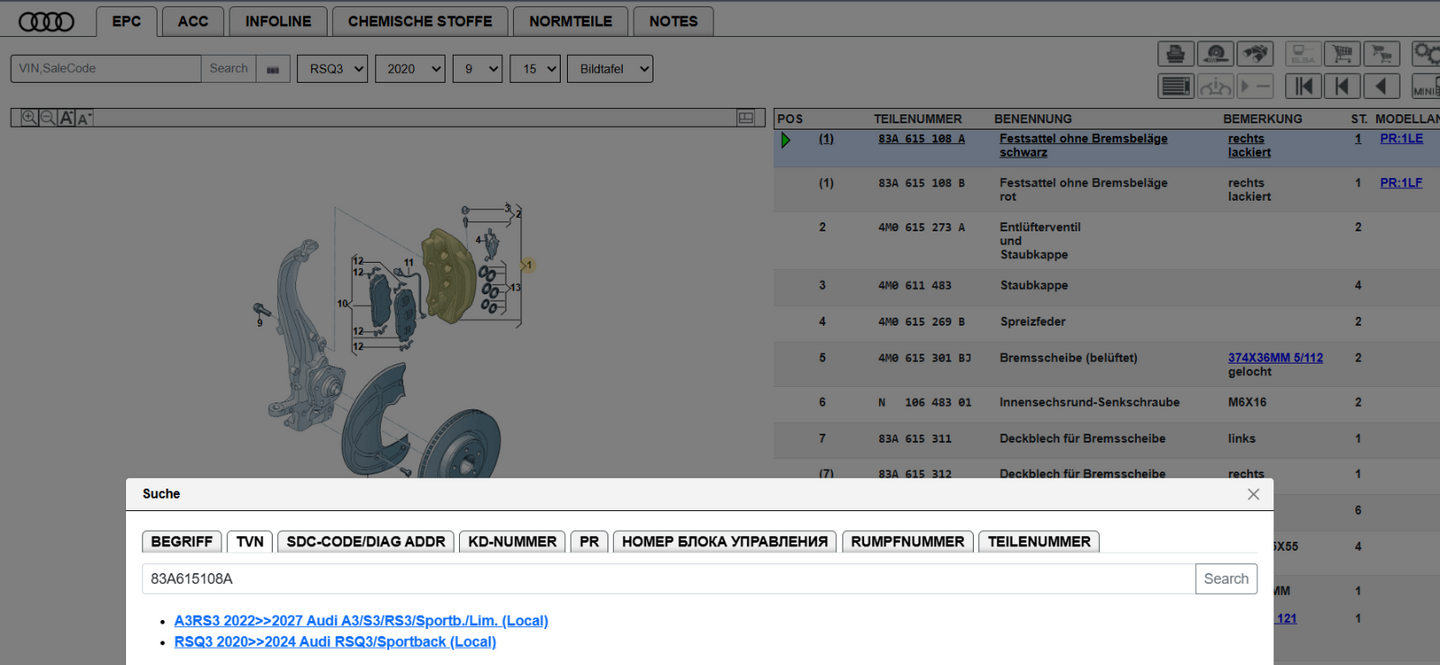This screenshot has width=1440, height=665.
Task: Jump to first illustration with double-bar arrow
Action: [1302, 86]
